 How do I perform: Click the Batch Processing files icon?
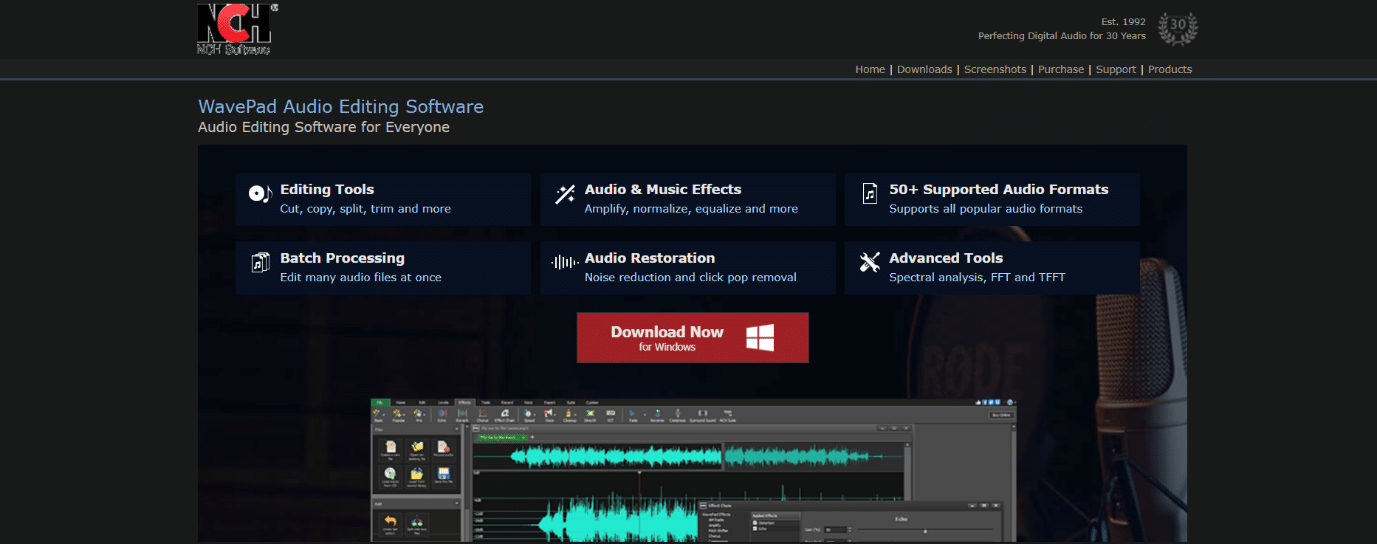260,263
